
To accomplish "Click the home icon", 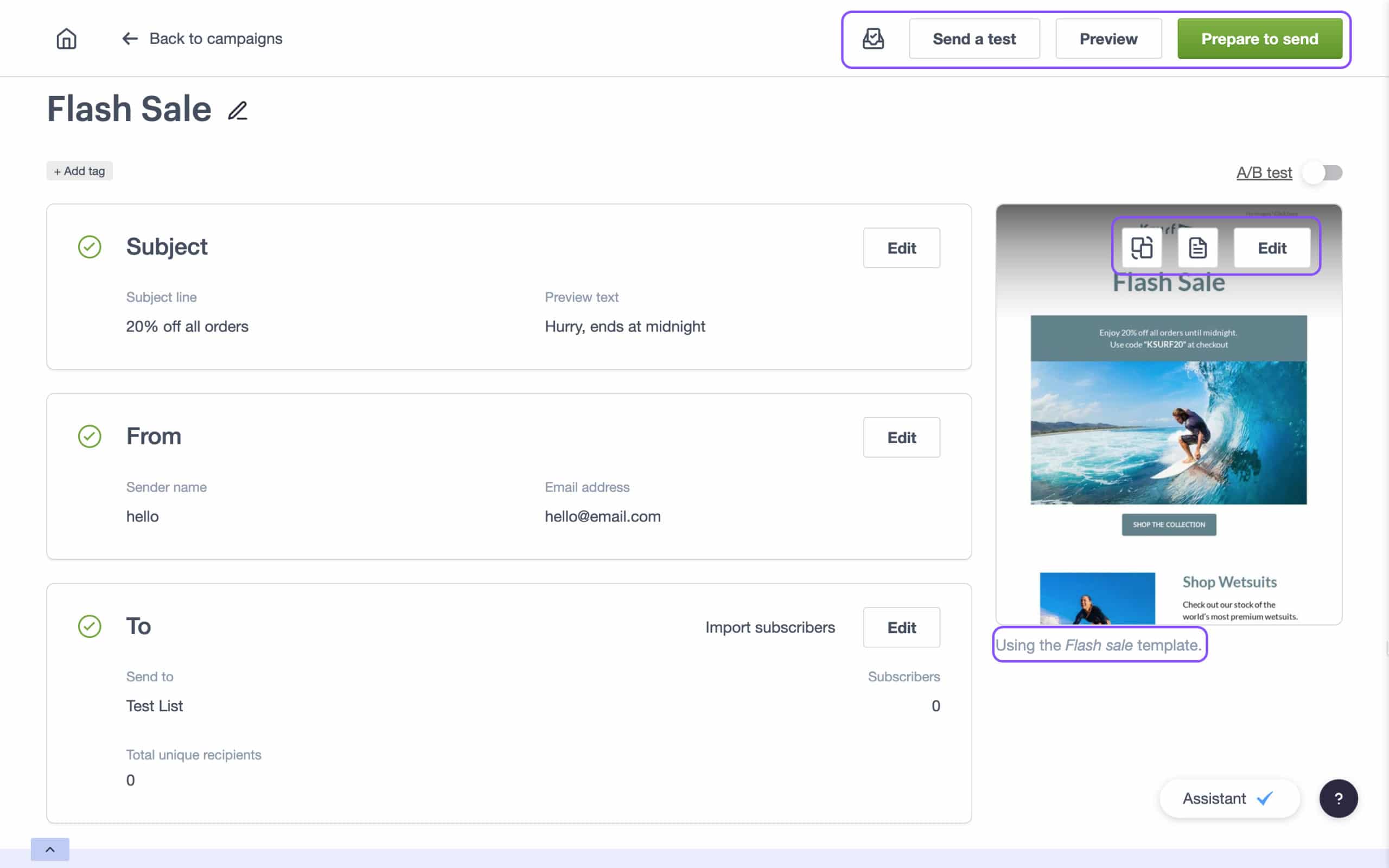I will pos(66,39).
